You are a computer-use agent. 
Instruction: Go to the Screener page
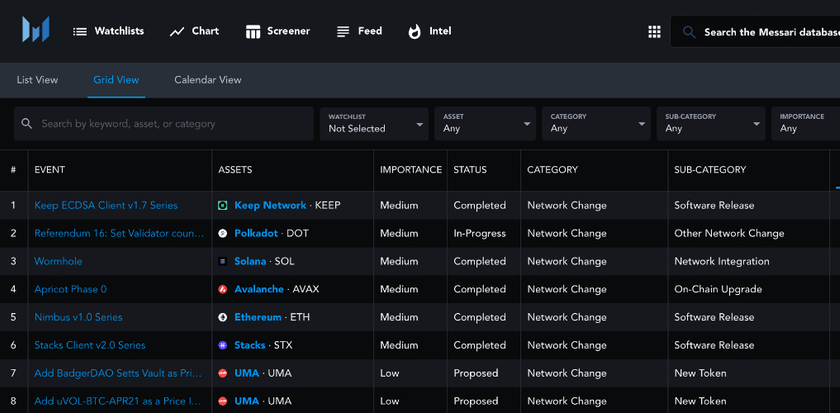pos(278,31)
